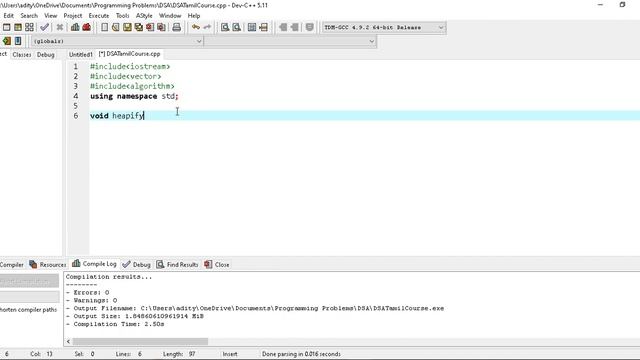
Task: Click the Goto Line toolbar icon
Action: (x=263, y=27)
